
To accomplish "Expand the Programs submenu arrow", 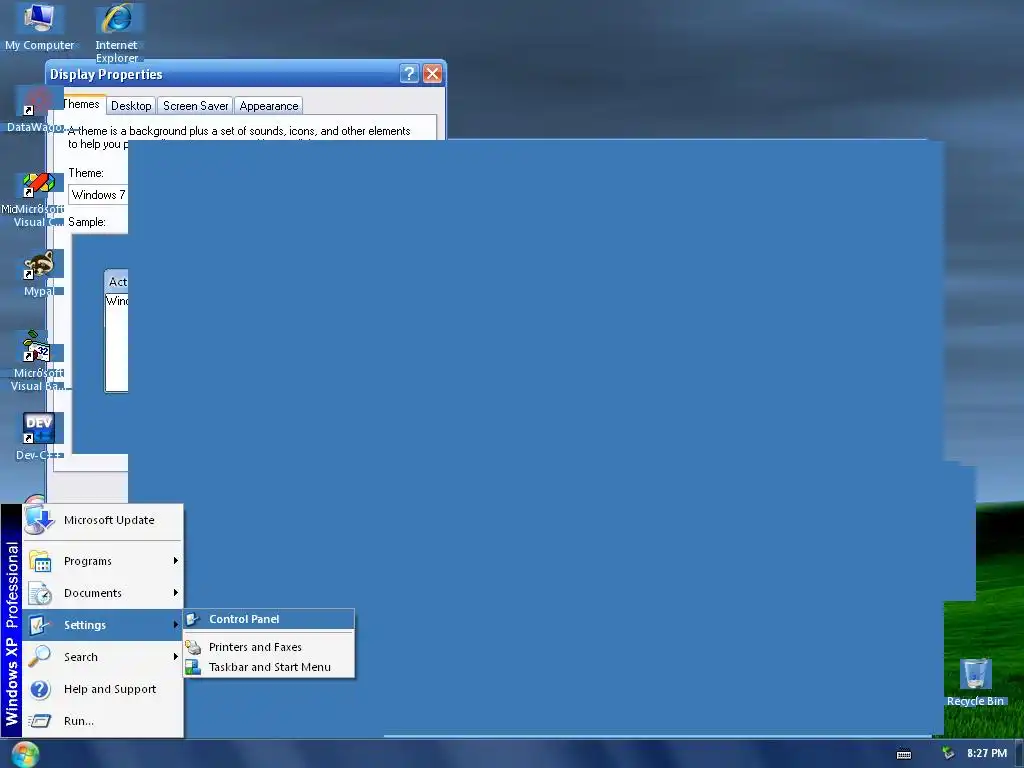I will 176,561.
